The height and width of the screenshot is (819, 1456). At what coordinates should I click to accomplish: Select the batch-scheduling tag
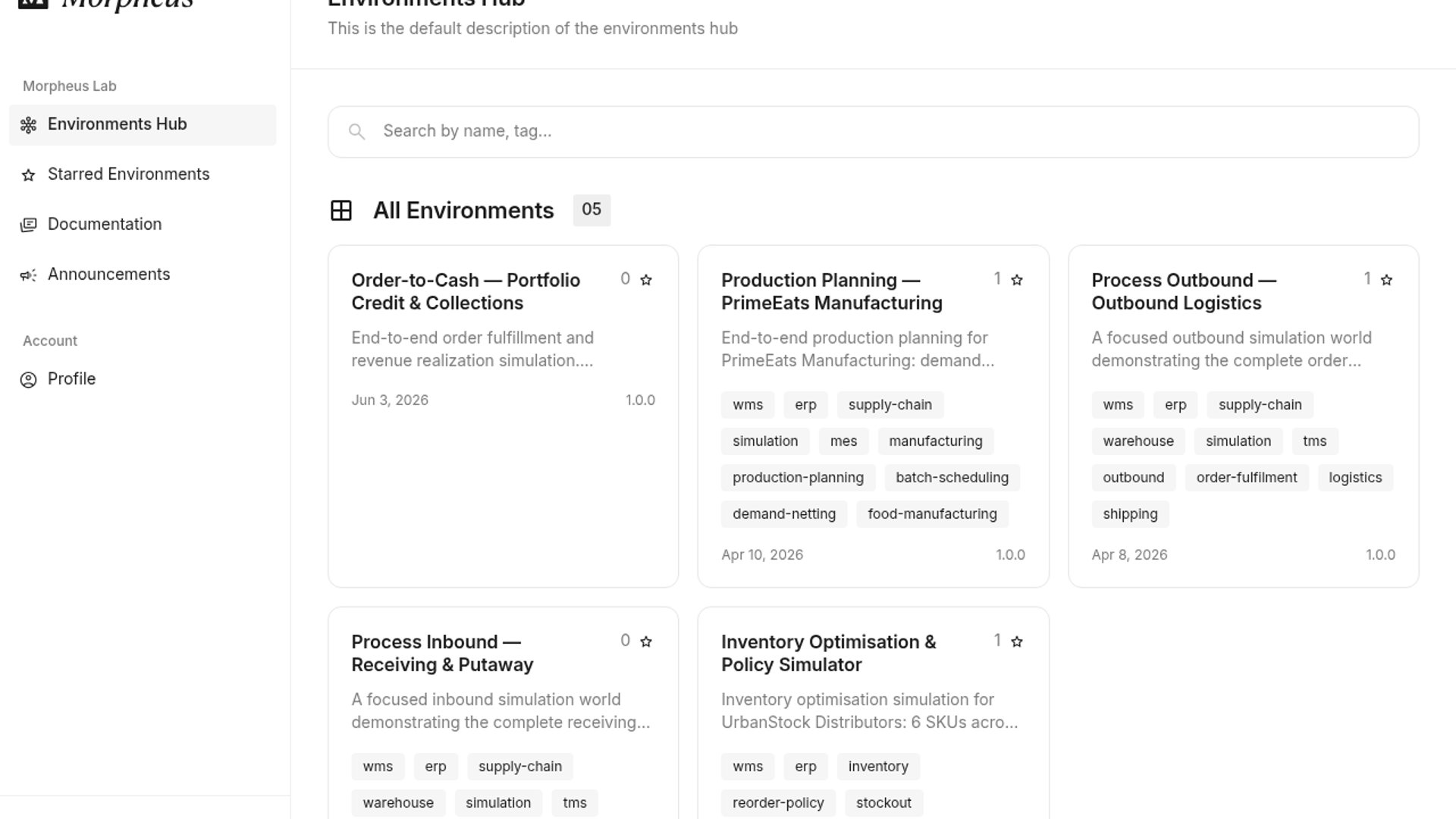point(952,478)
